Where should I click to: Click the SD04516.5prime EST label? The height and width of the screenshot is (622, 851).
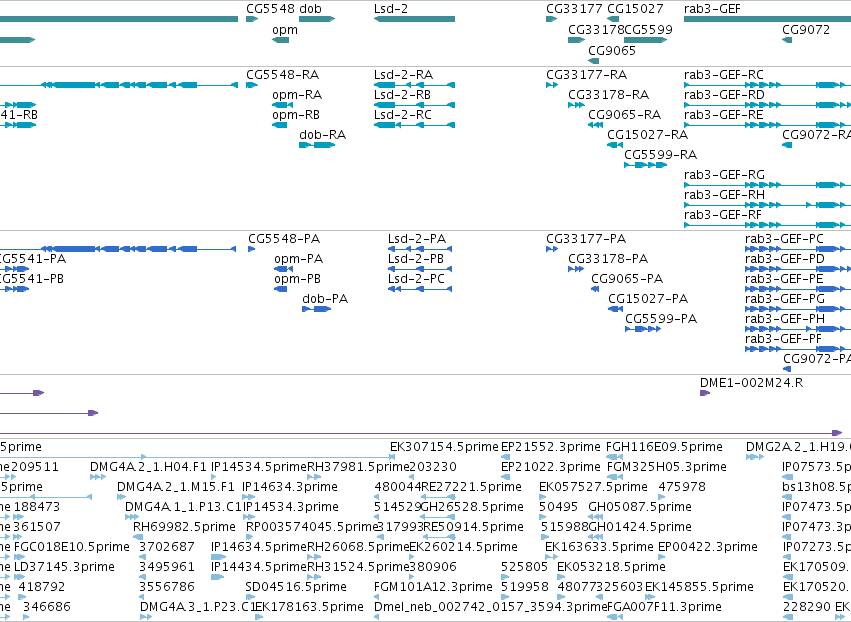click(296, 587)
